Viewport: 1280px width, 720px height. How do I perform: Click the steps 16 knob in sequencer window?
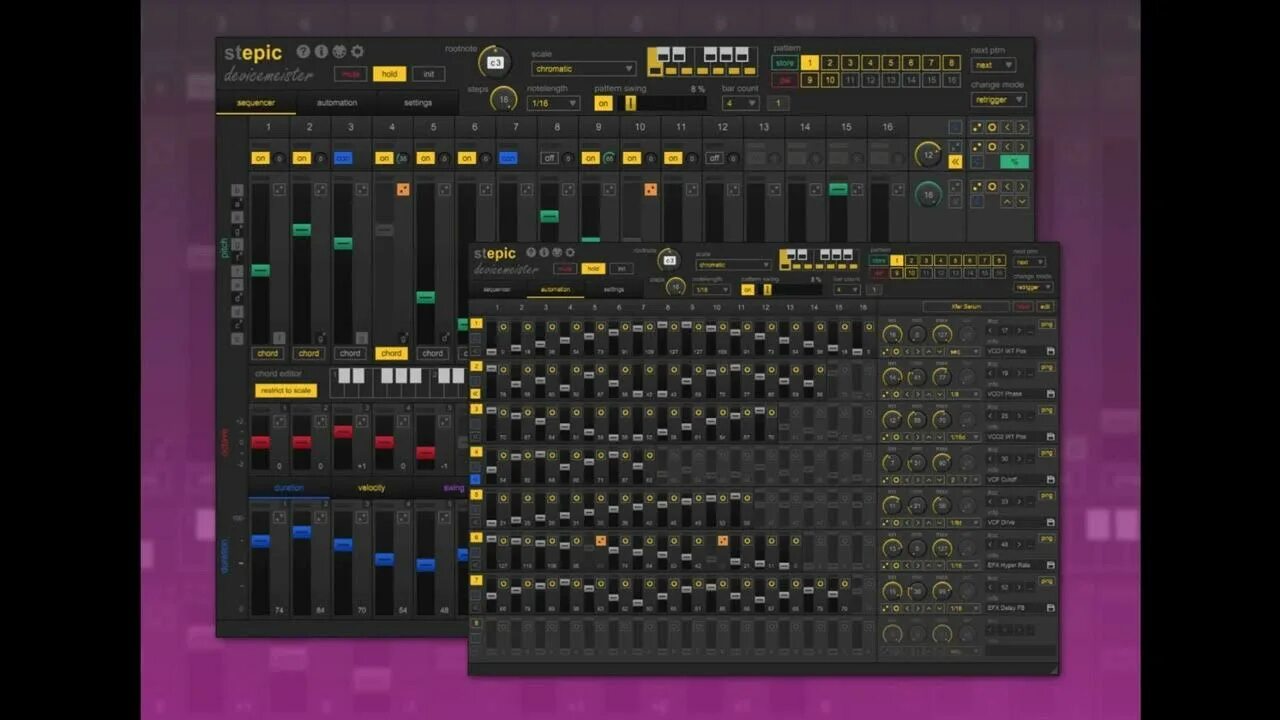click(503, 99)
